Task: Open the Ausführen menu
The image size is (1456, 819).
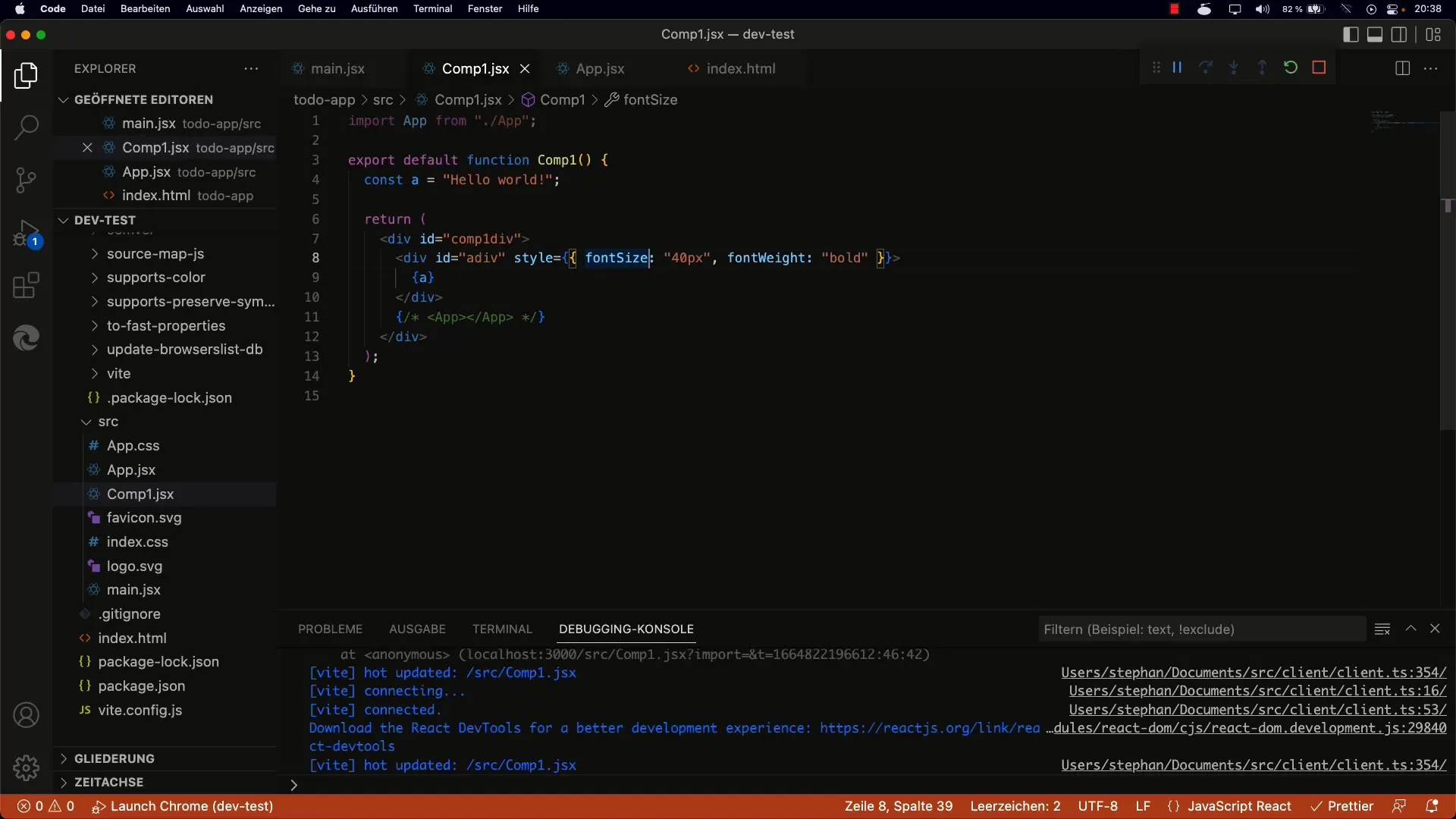Action: (x=374, y=8)
